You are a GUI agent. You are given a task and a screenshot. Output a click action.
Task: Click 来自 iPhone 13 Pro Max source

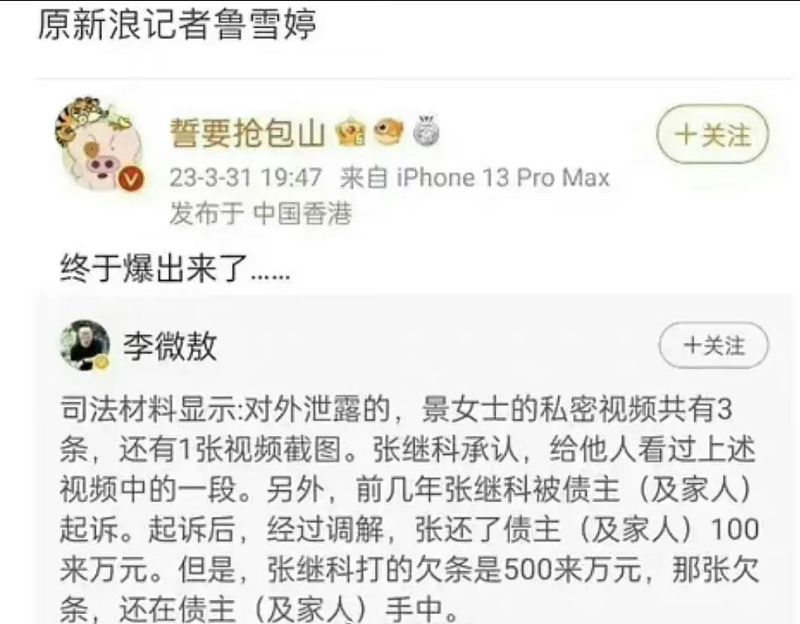(x=474, y=178)
